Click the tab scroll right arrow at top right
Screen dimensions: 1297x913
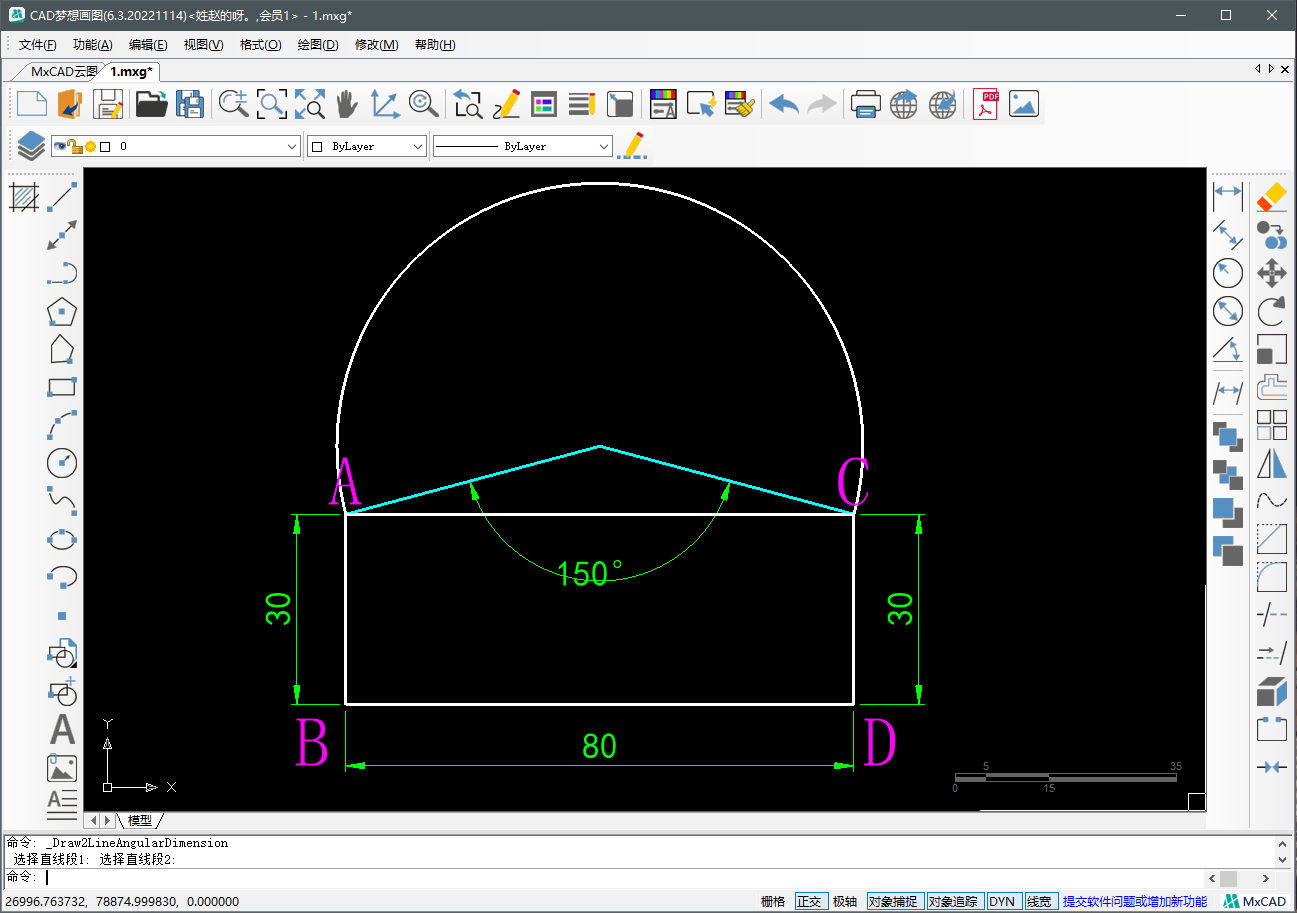point(1270,69)
